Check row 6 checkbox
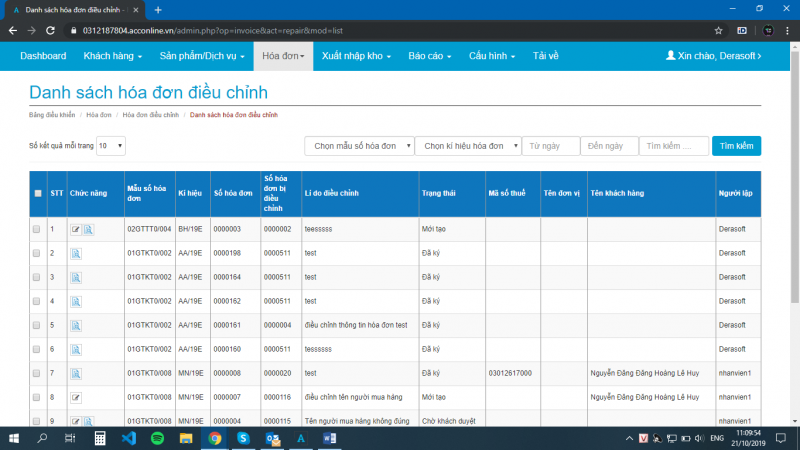 point(36,349)
